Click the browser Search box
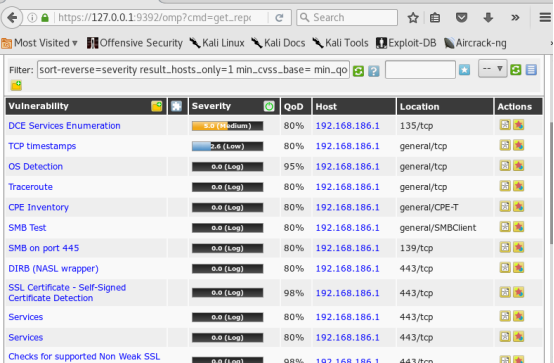The image size is (554, 363). 347,17
